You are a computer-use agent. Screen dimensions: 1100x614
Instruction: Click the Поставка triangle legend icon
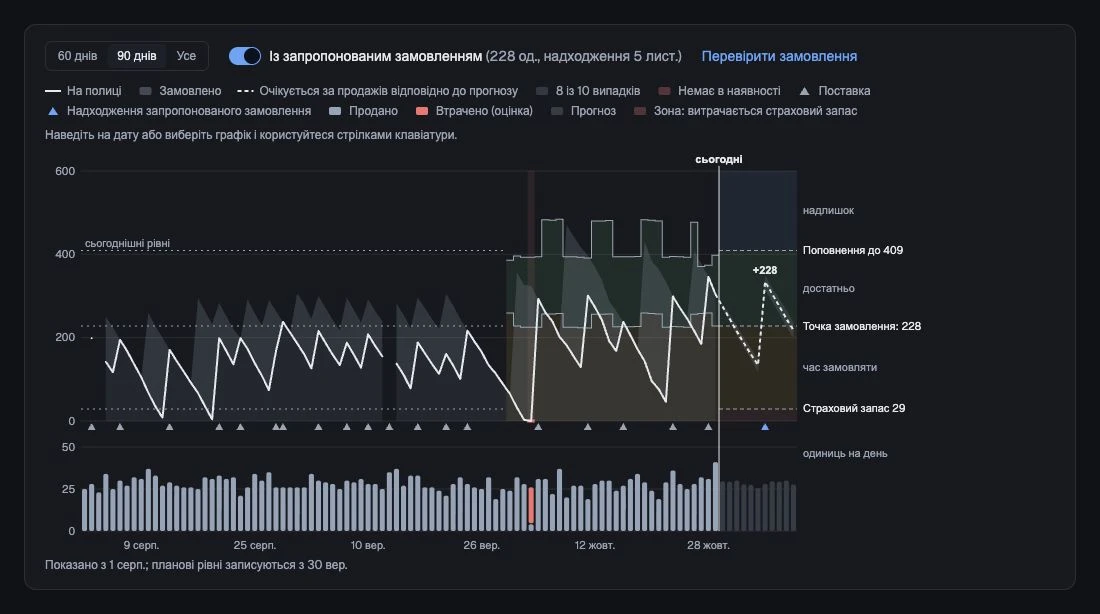coord(805,91)
